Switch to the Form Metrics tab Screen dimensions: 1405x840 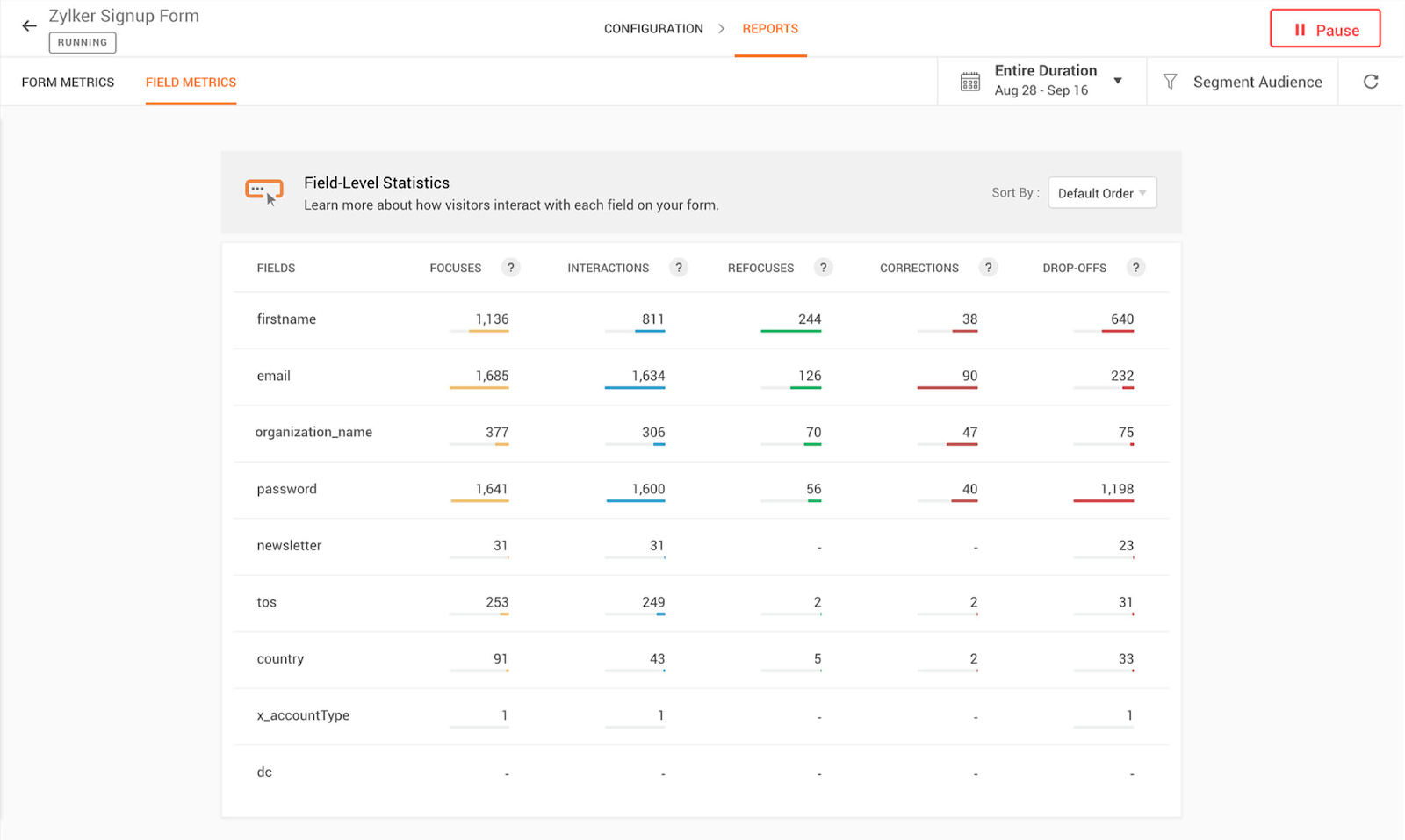(68, 83)
